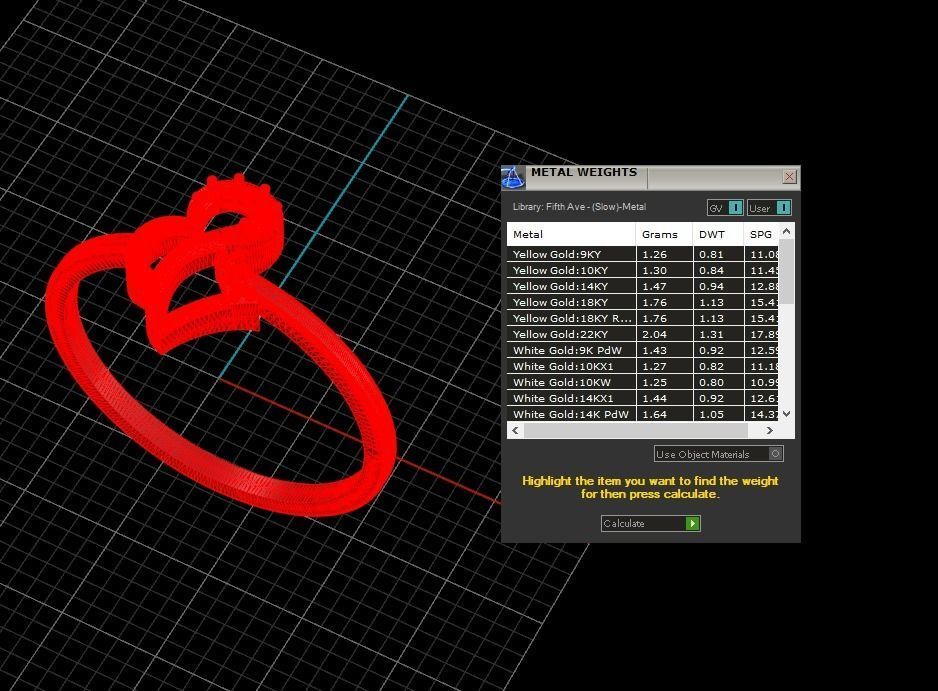Click the SPG column header
Viewport: 938px width, 691px height.
tap(762, 235)
